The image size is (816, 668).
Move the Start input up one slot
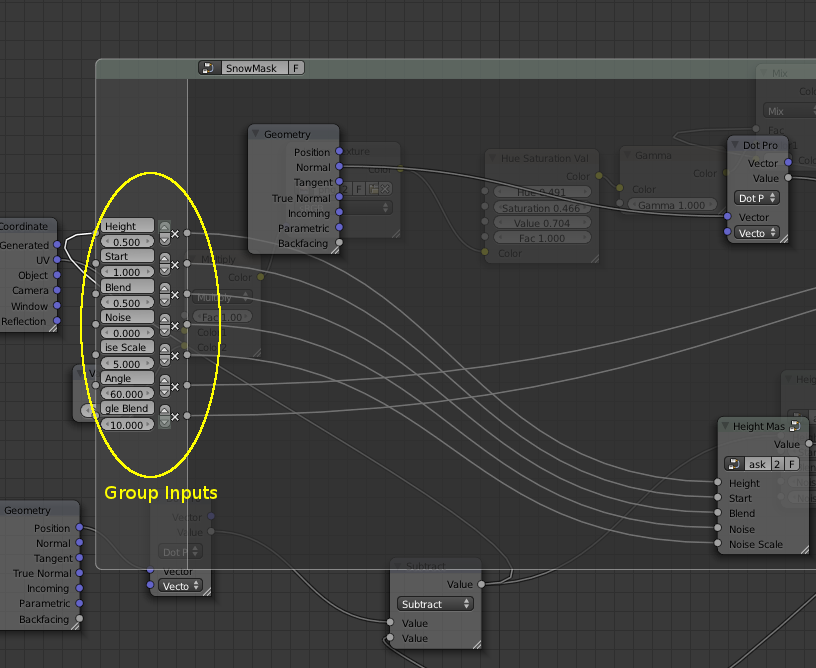tap(164, 258)
